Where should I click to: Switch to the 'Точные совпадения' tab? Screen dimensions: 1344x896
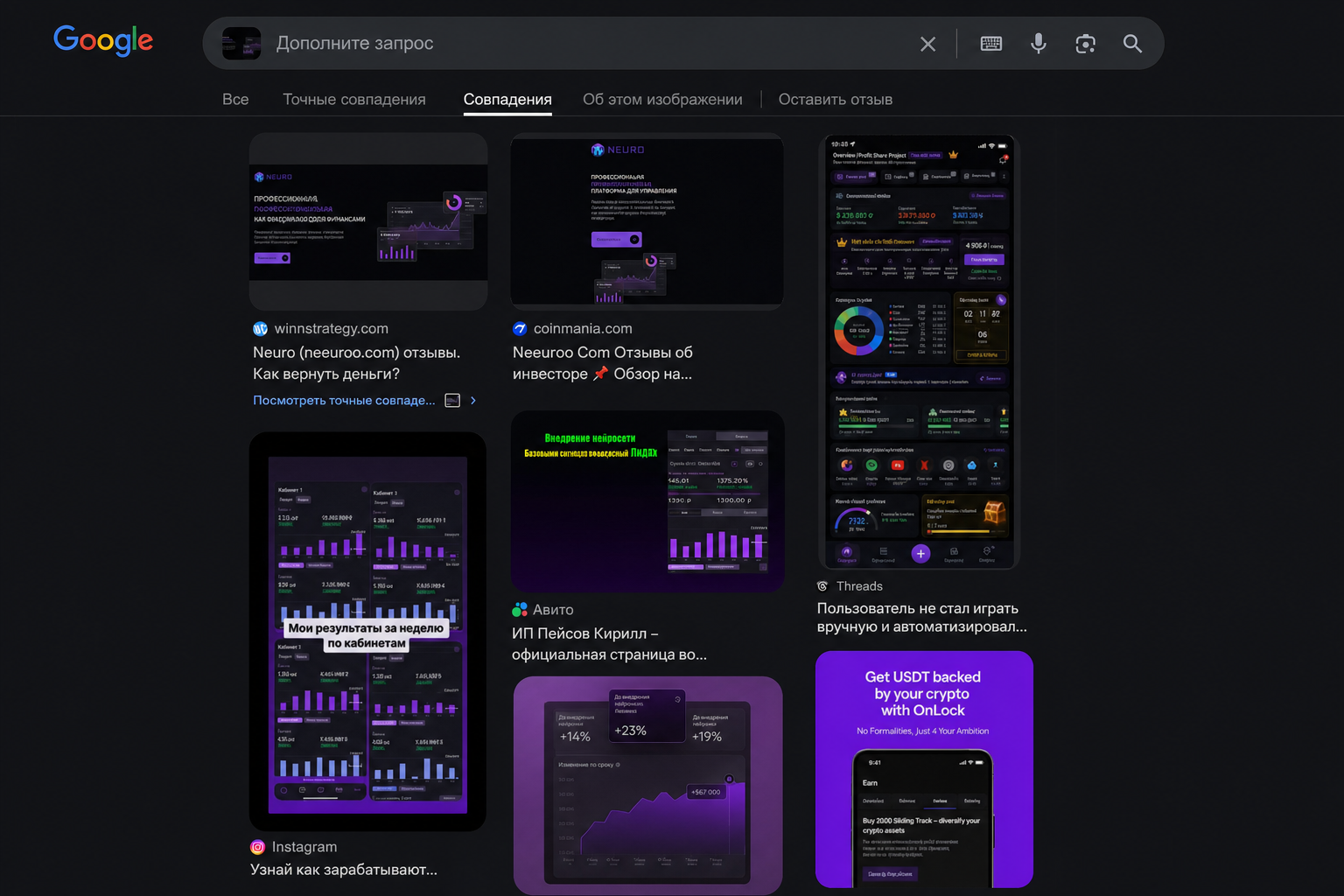point(354,100)
